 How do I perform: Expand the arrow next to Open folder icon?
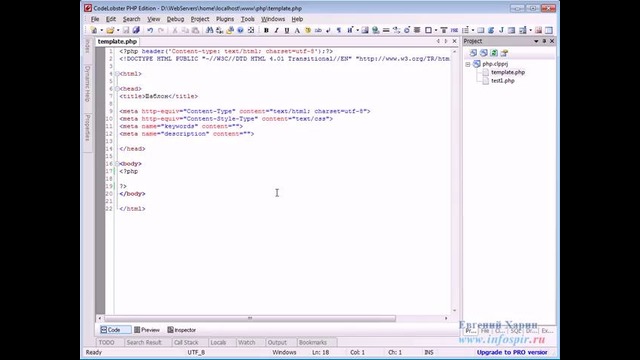[x=118, y=30]
